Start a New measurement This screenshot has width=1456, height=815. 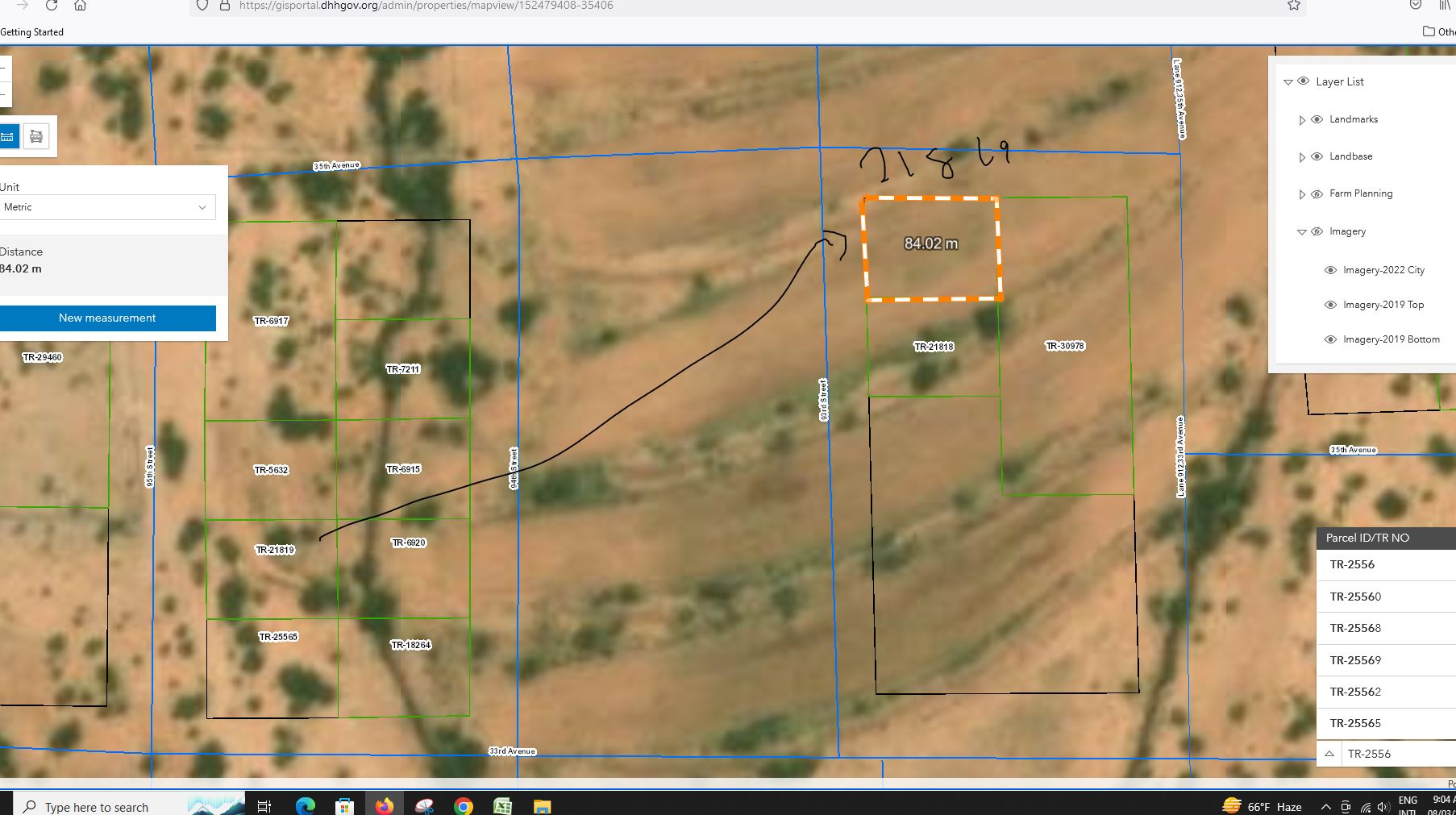(x=106, y=318)
